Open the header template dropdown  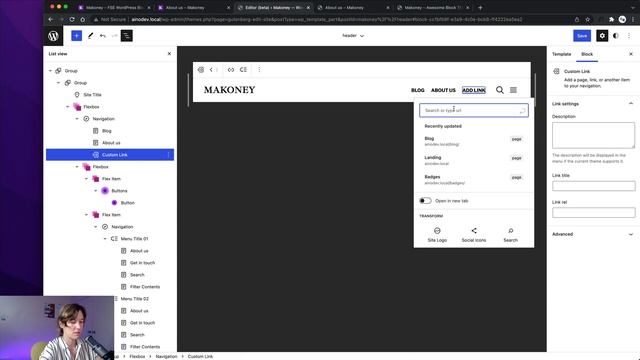(353, 36)
